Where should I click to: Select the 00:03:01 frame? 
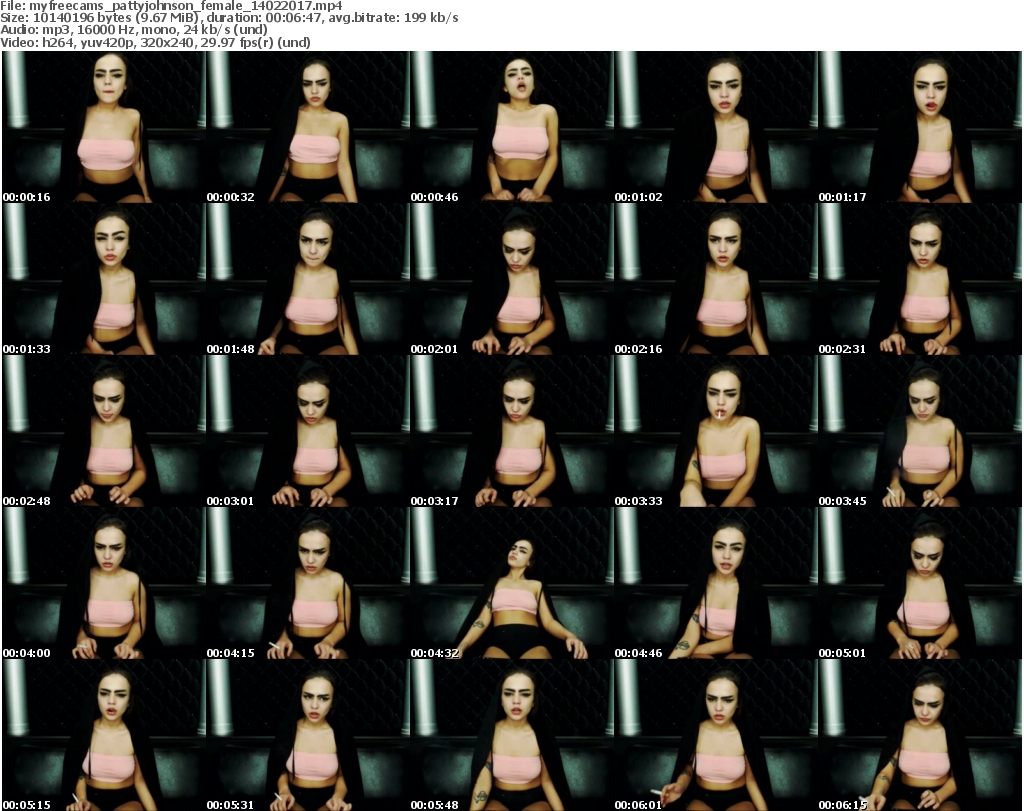click(x=308, y=431)
